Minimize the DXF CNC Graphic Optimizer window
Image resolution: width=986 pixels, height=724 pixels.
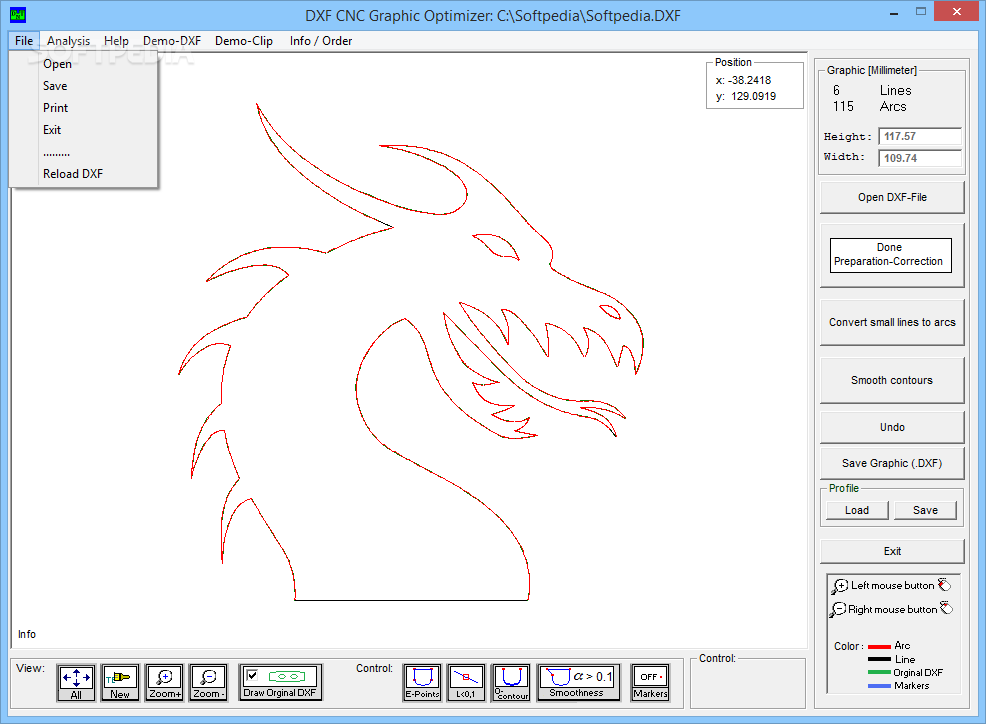pos(894,12)
